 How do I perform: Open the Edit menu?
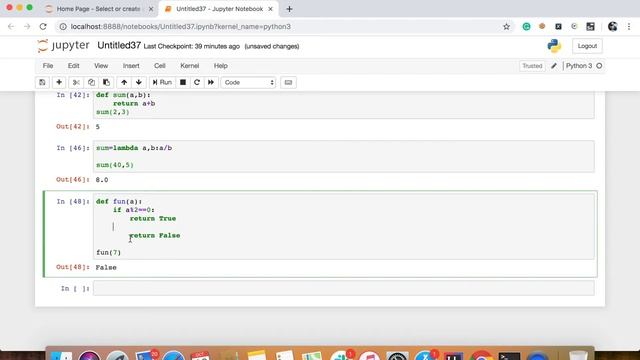73,66
